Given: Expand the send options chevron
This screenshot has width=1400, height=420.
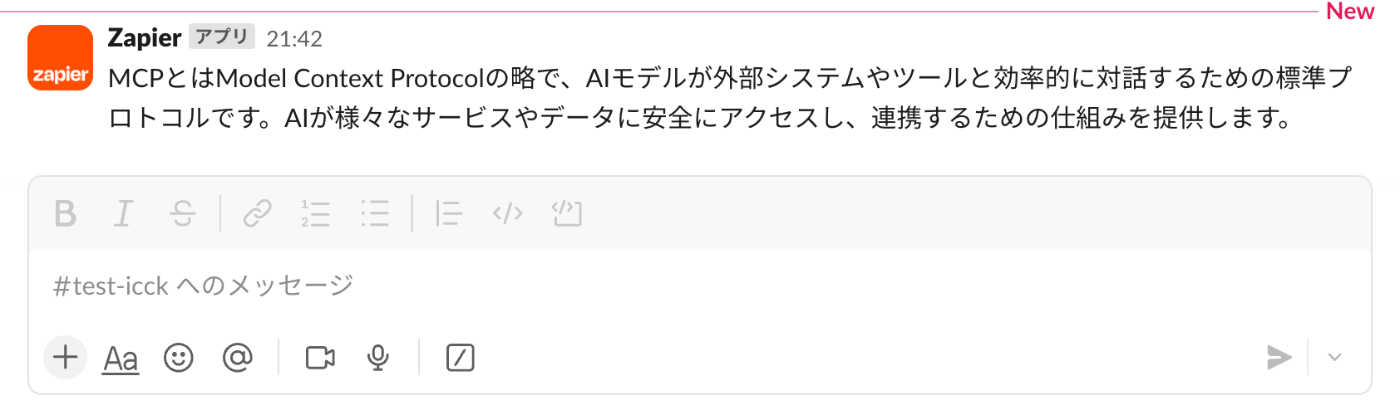Looking at the screenshot, I should click(x=1335, y=357).
